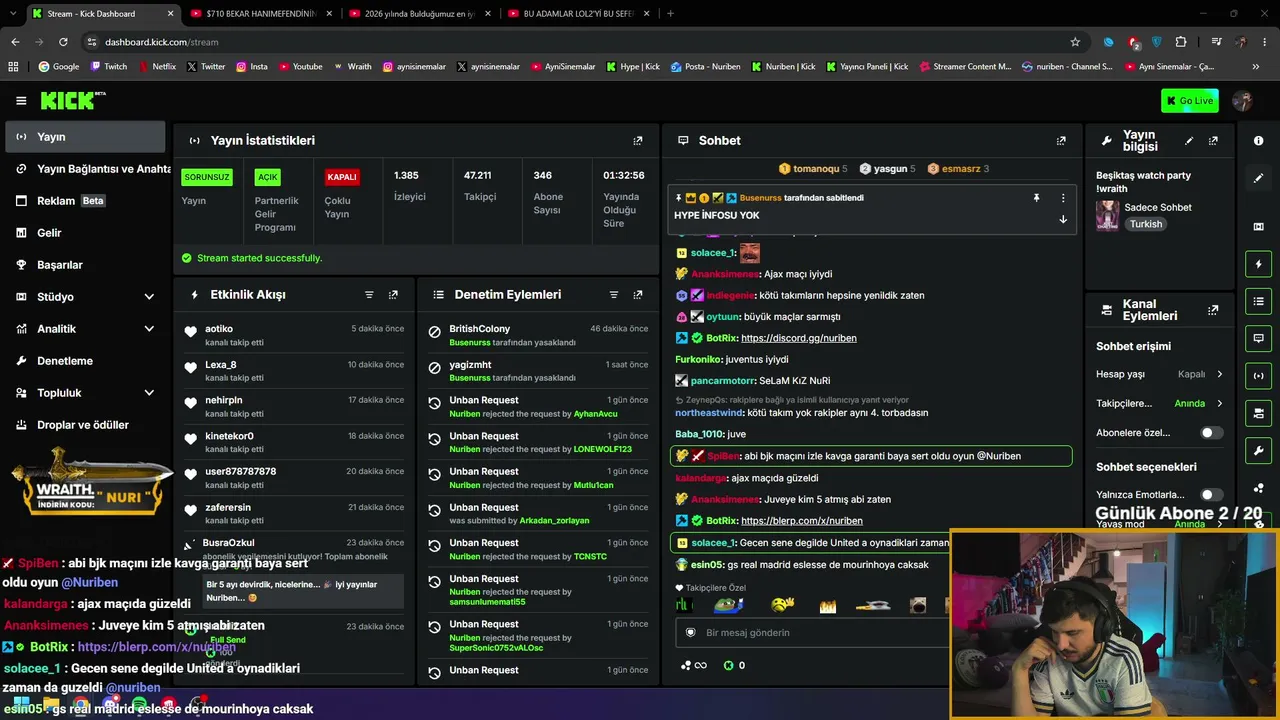Viewport: 1280px width, 720px height.
Task: Open Droplar ve ödüller sidebar item
Action: (85, 425)
